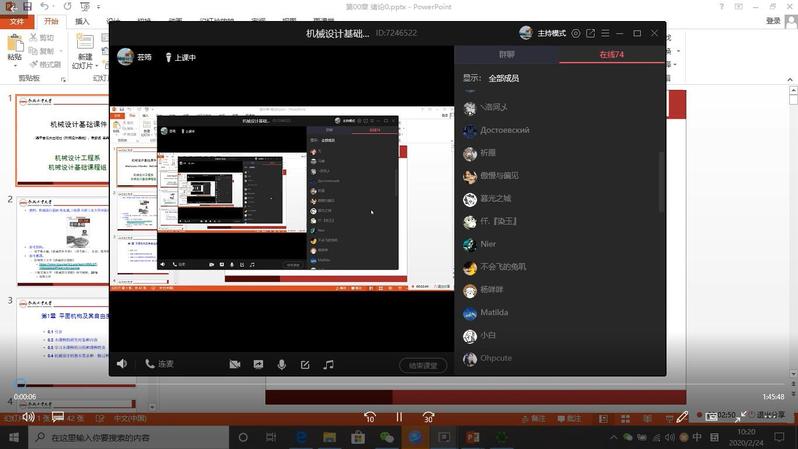Click the screen share picture icon
Screen dimensions: 798x449
point(258,365)
